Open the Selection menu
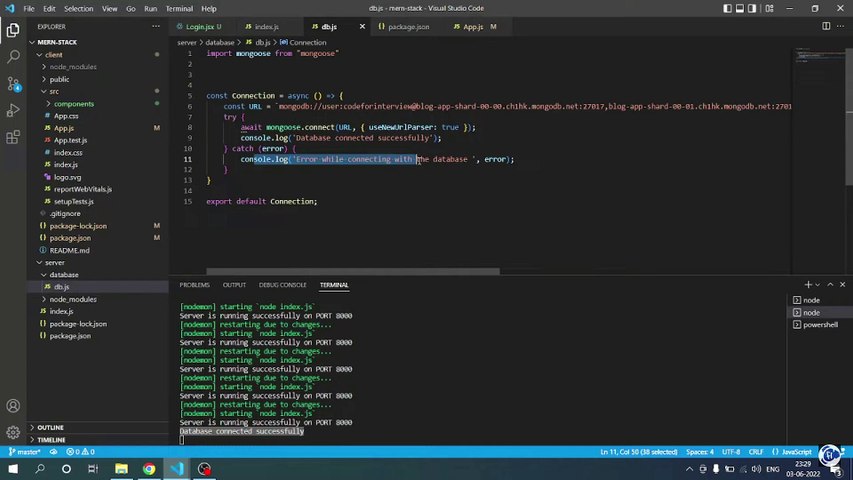Image resolution: width=853 pixels, height=480 pixels. (x=78, y=9)
